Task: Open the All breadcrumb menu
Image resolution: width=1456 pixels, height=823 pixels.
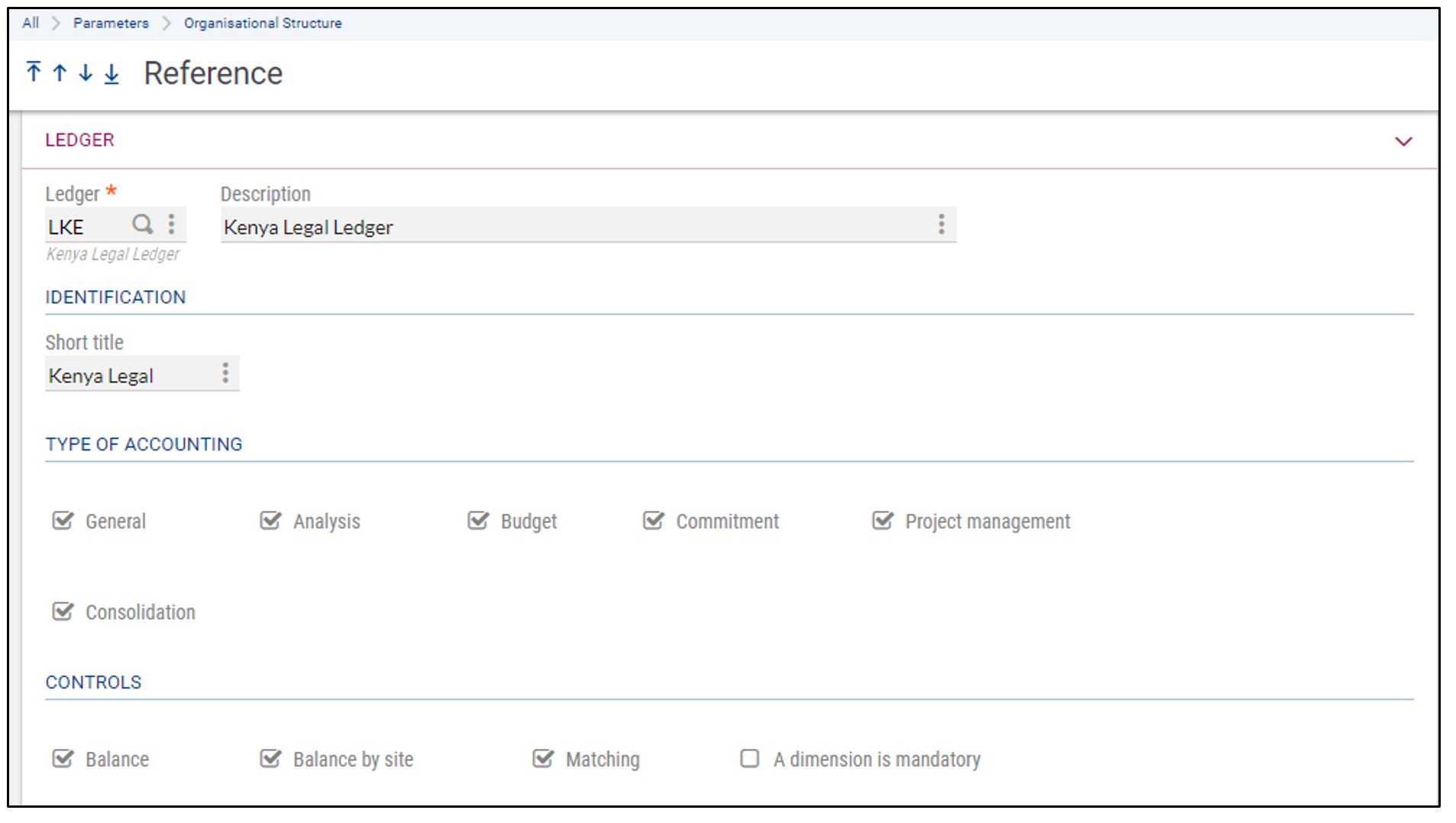Action: click(x=30, y=23)
